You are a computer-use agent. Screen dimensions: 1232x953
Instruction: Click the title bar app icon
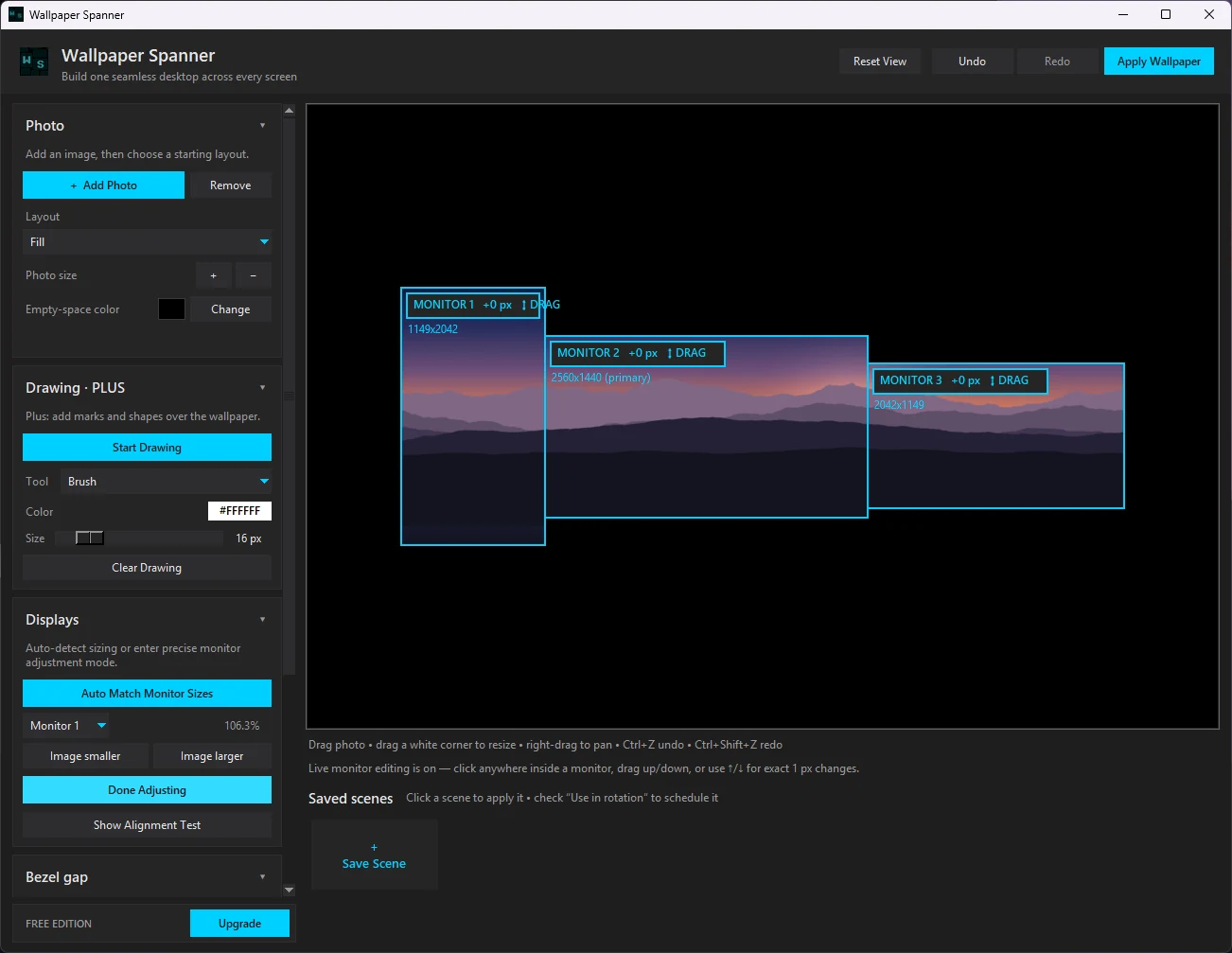(x=15, y=14)
